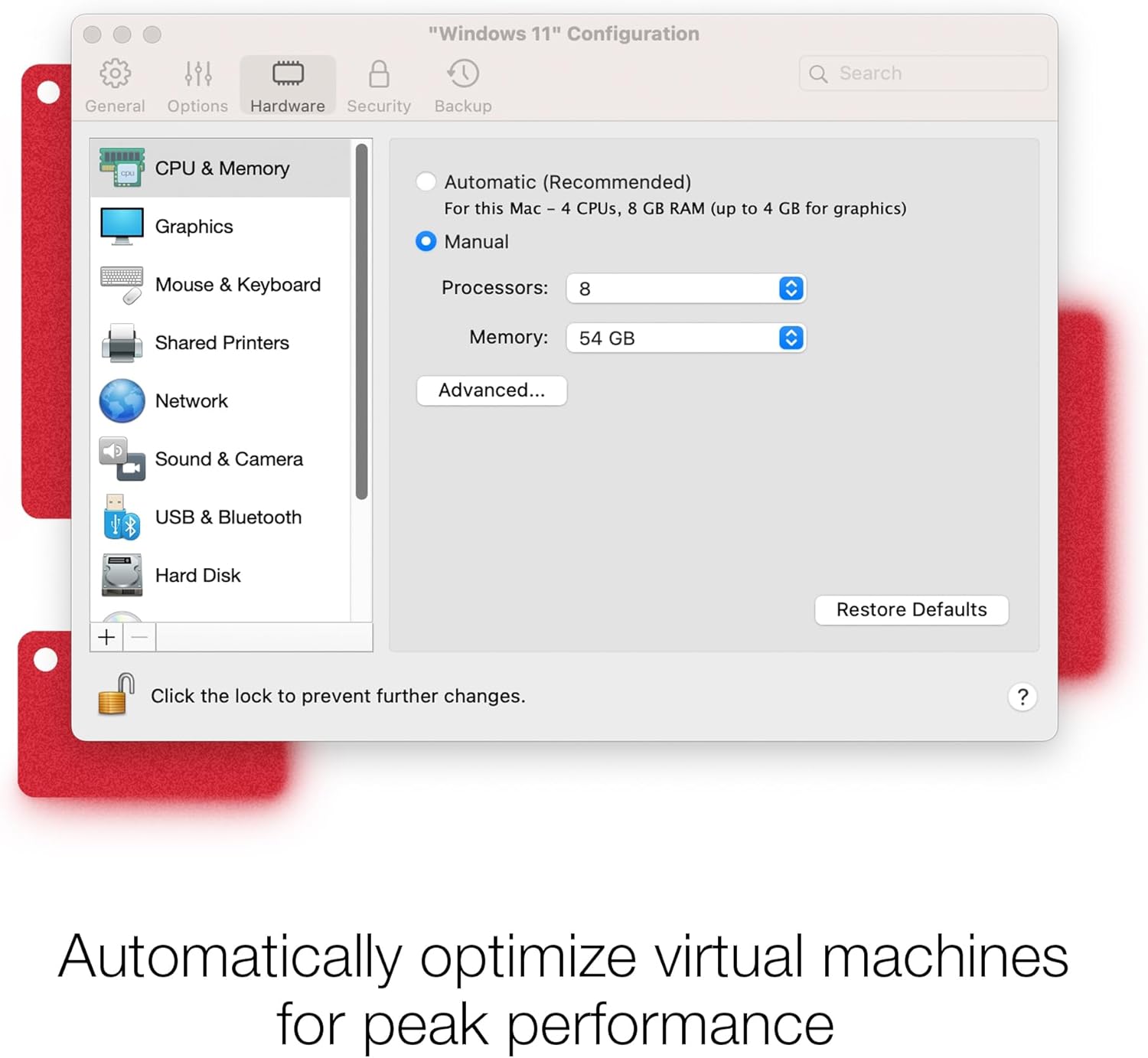This screenshot has height=1058, width=1148.
Task: Click the Sound & Camera icon
Action: coord(122,459)
